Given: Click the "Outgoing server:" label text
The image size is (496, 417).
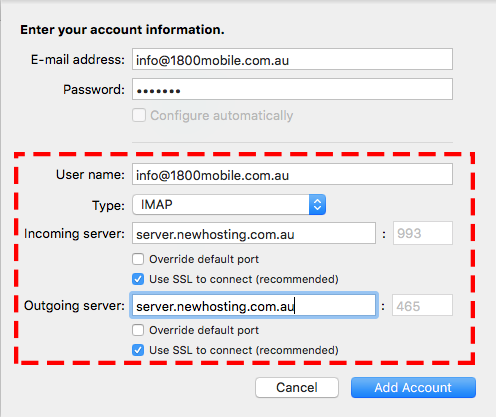Looking at the screenshot, I should (74, 306).
